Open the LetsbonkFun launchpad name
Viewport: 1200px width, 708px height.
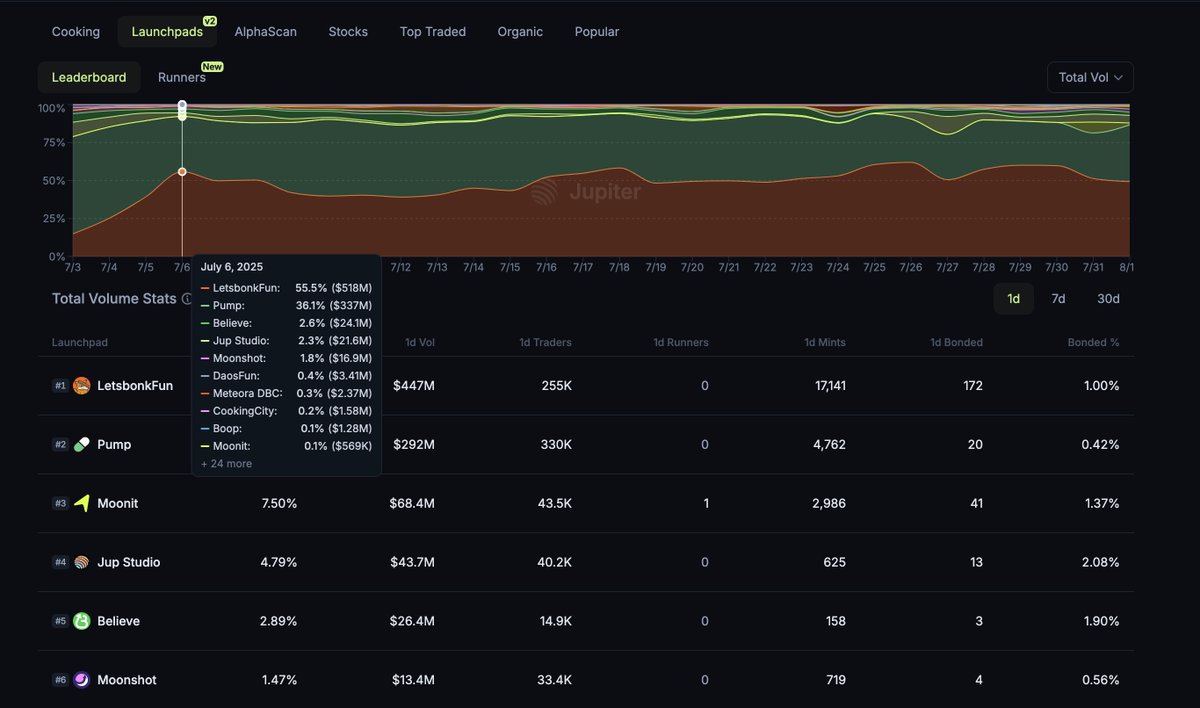pos(134,386)
